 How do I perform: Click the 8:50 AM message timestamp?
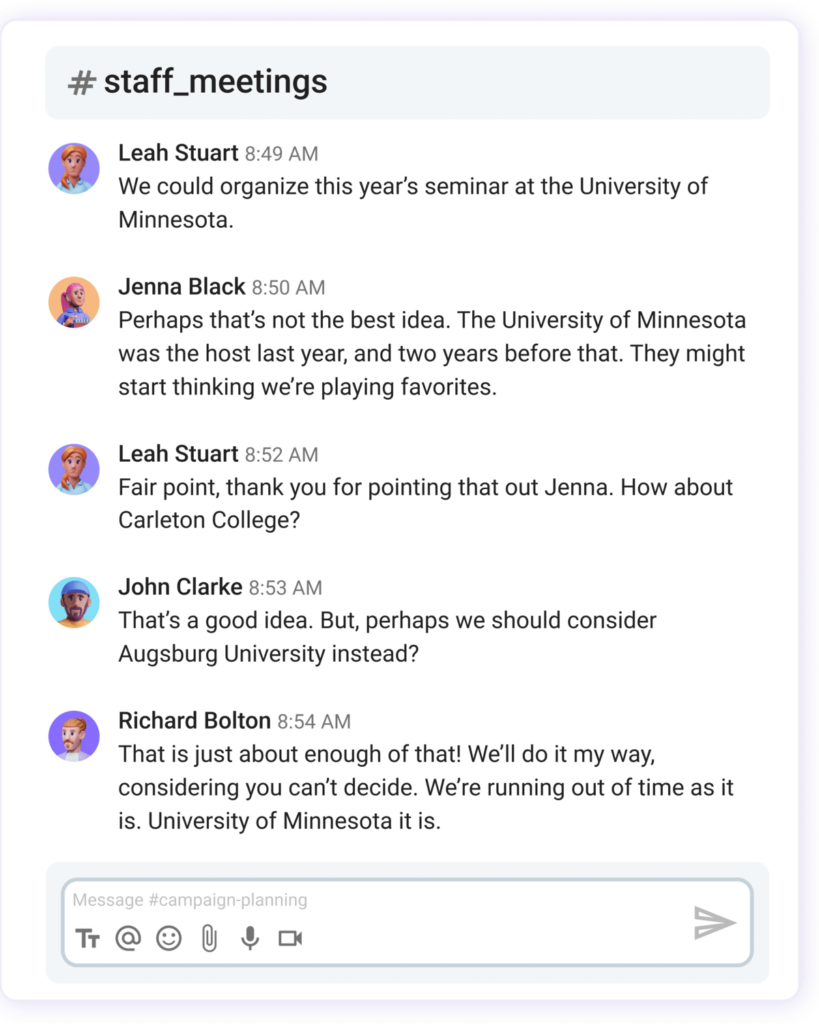[x=288, y=288]
